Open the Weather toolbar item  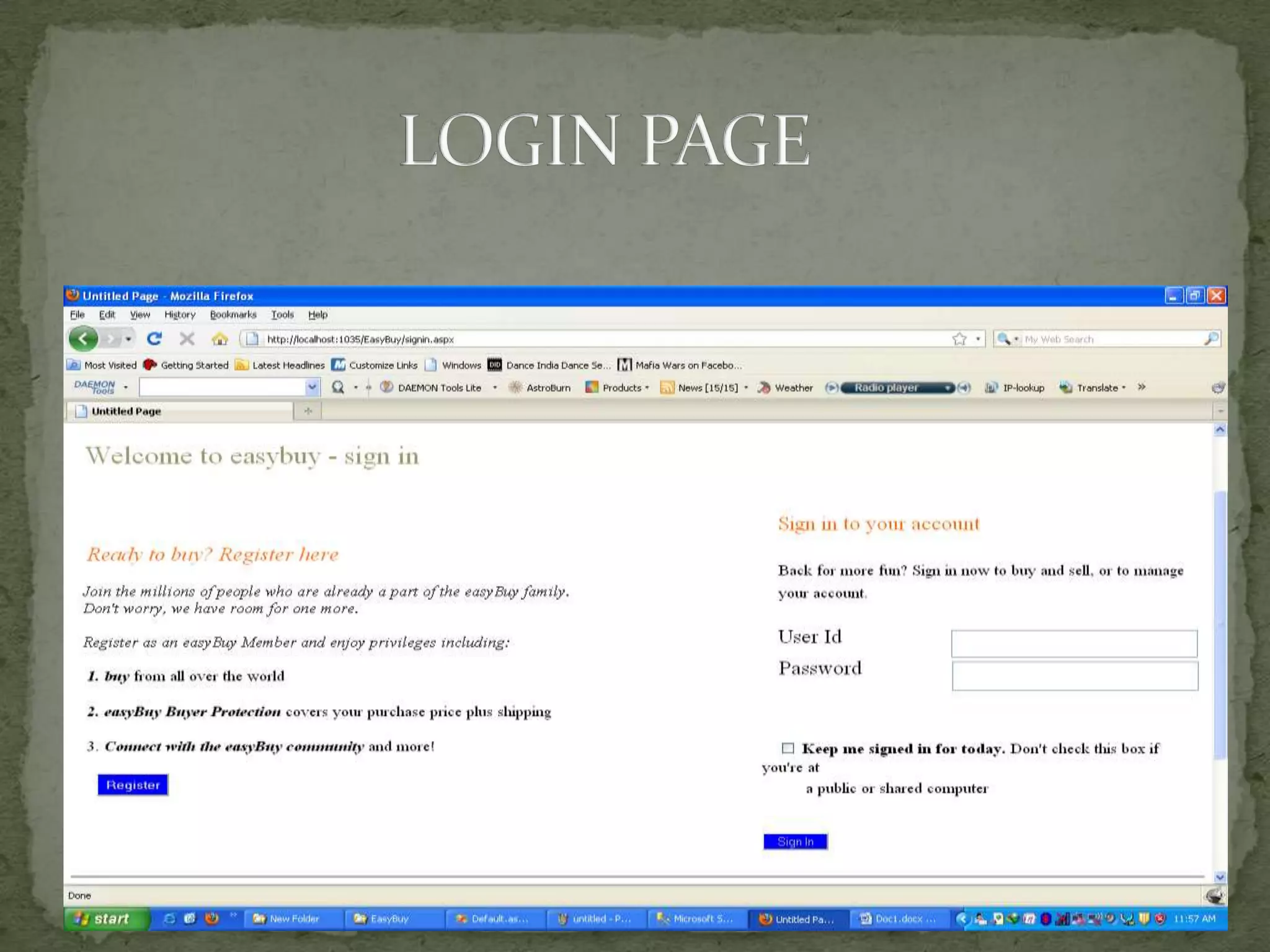tap(786, 388)
